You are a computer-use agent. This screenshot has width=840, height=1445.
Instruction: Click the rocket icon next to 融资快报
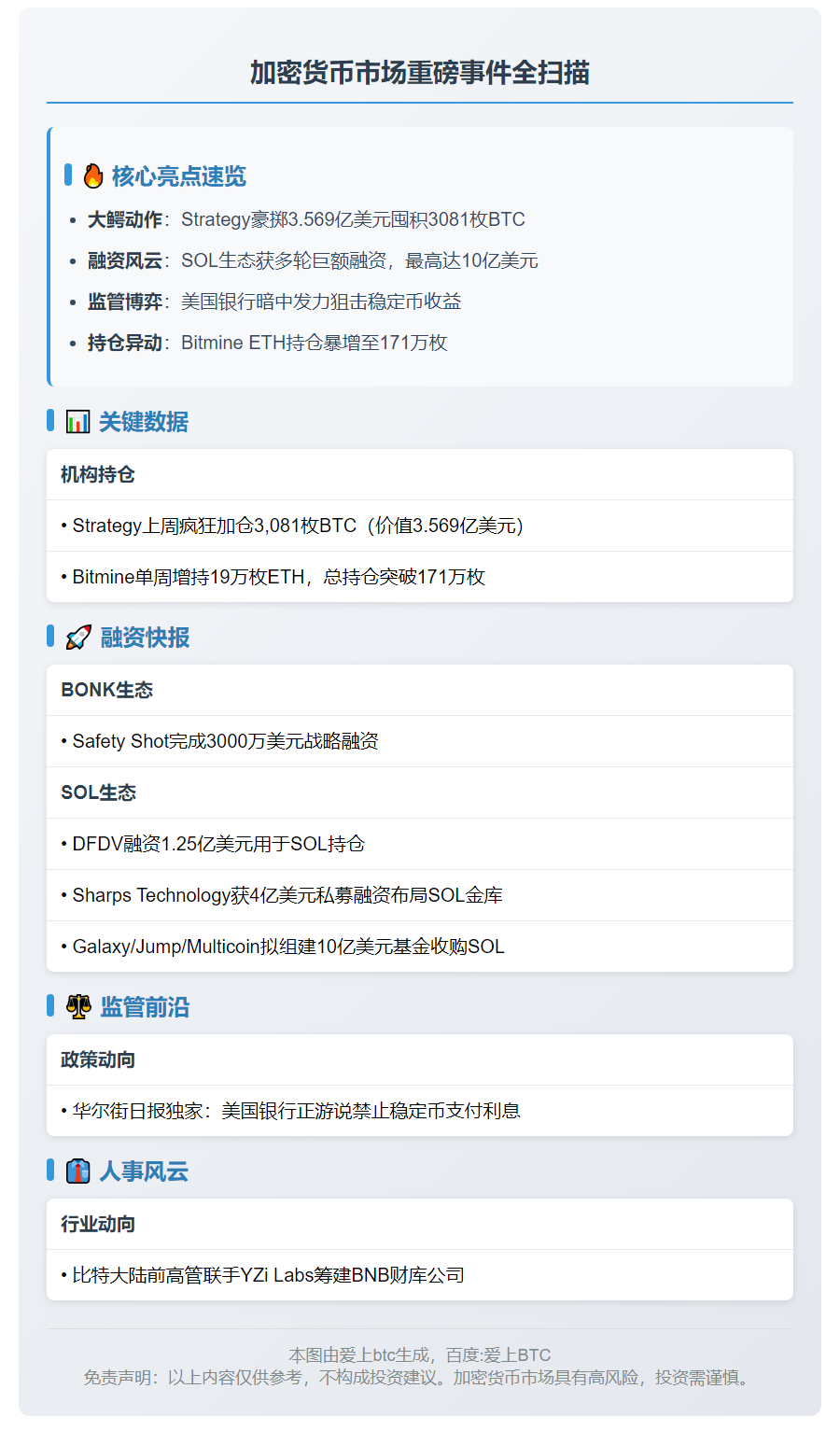[x=77, y=638]
